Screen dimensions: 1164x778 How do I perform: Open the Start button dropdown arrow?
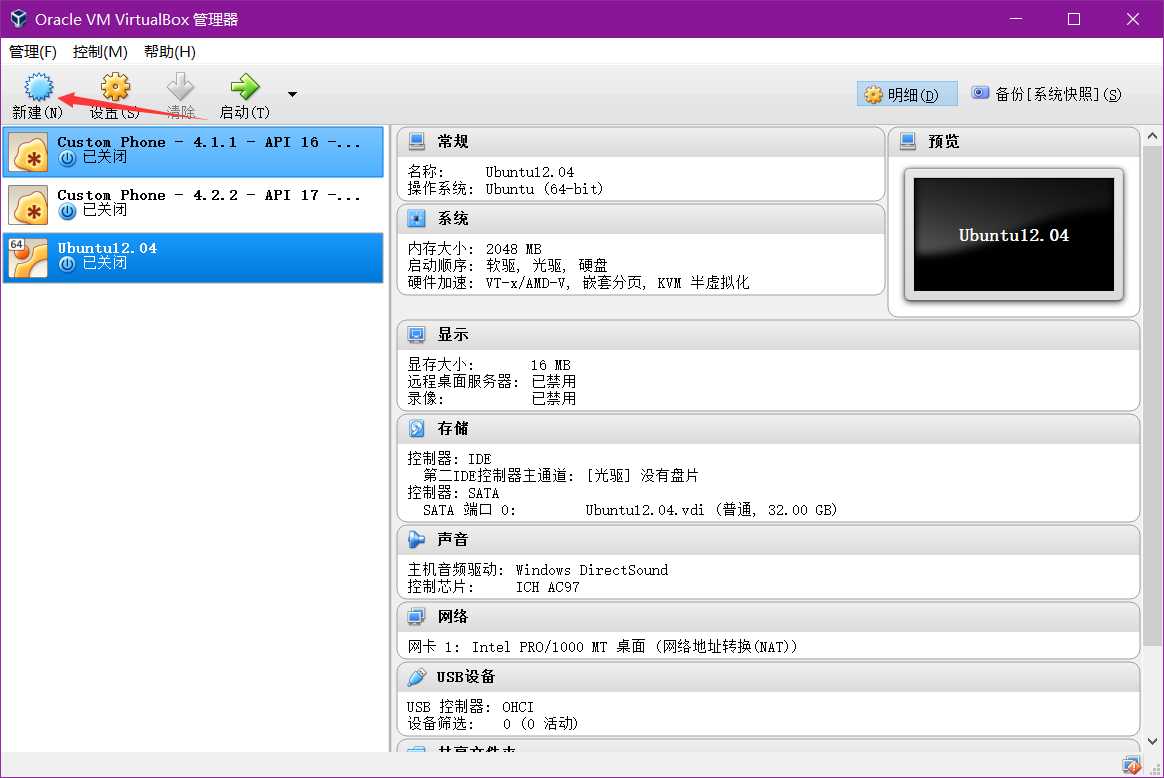pos(292,94)
